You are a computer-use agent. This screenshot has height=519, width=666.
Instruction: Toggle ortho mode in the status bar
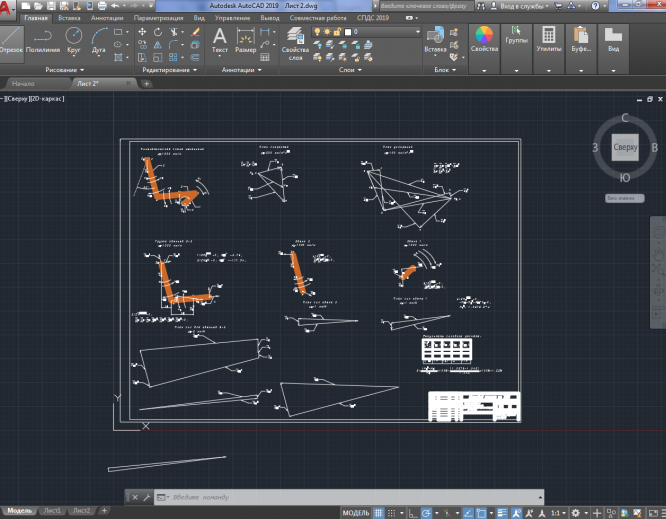413,512
